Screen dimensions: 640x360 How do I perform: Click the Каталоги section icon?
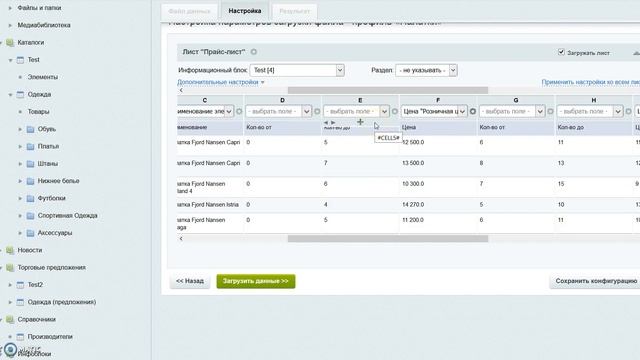[x=10, y=42]
